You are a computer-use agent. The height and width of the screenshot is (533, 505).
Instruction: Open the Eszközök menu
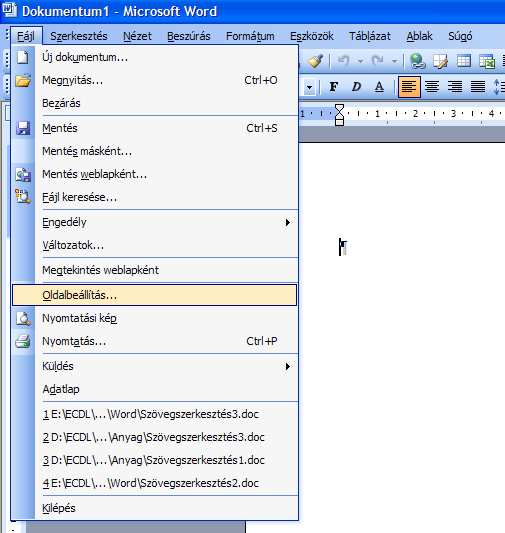(312, 36)
